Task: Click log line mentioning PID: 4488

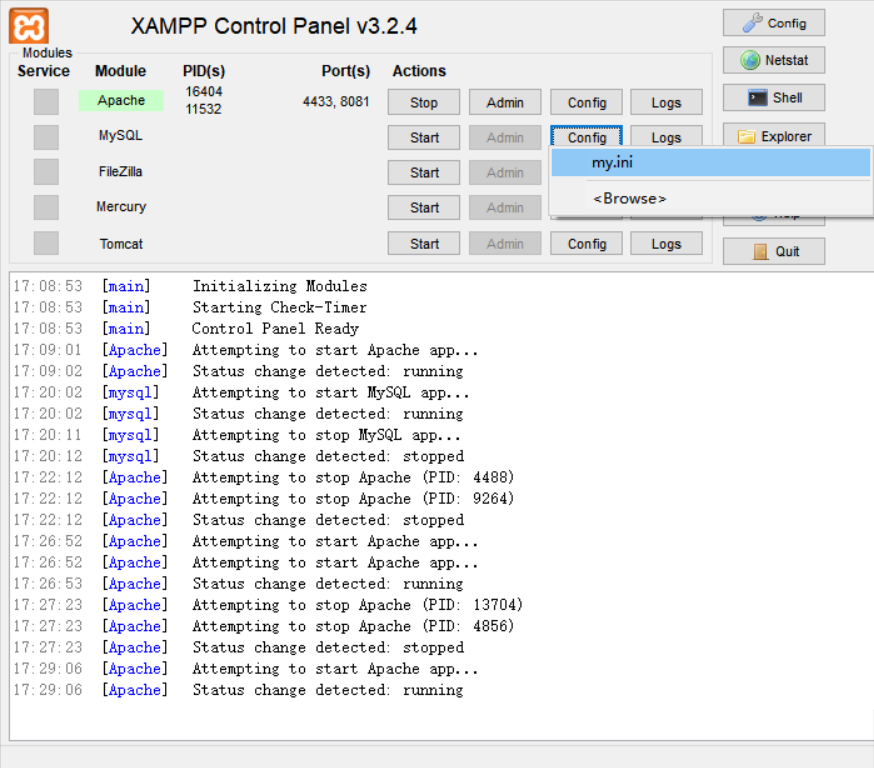Action: (x=353, y=477)
